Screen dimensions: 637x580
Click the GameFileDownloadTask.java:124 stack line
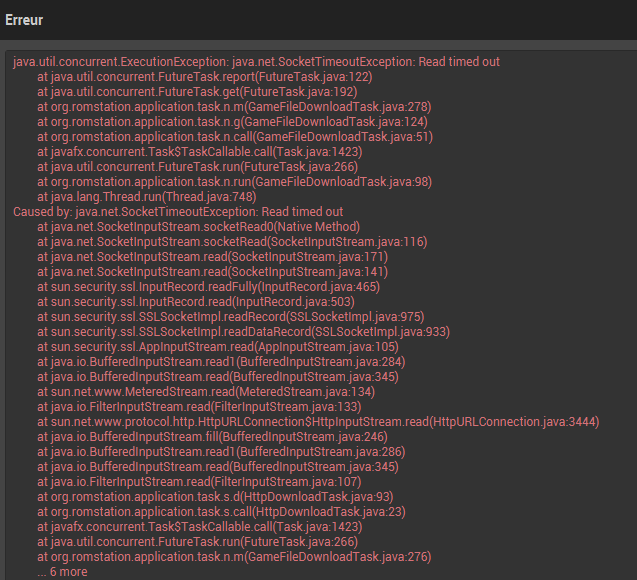234,122
